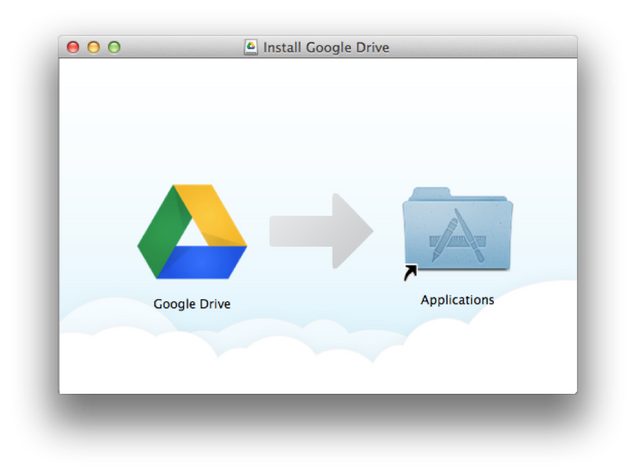Click the disk image icon in title bar
This screenshot has width=636, height=475.
(251, 47)
